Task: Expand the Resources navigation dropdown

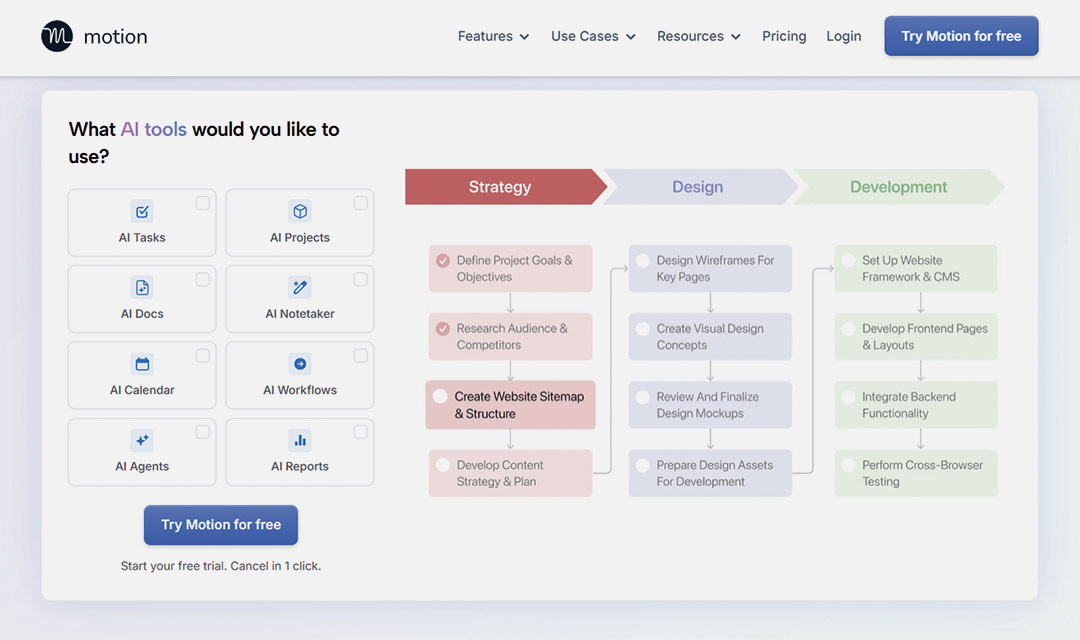Action: tap(698, 36)
